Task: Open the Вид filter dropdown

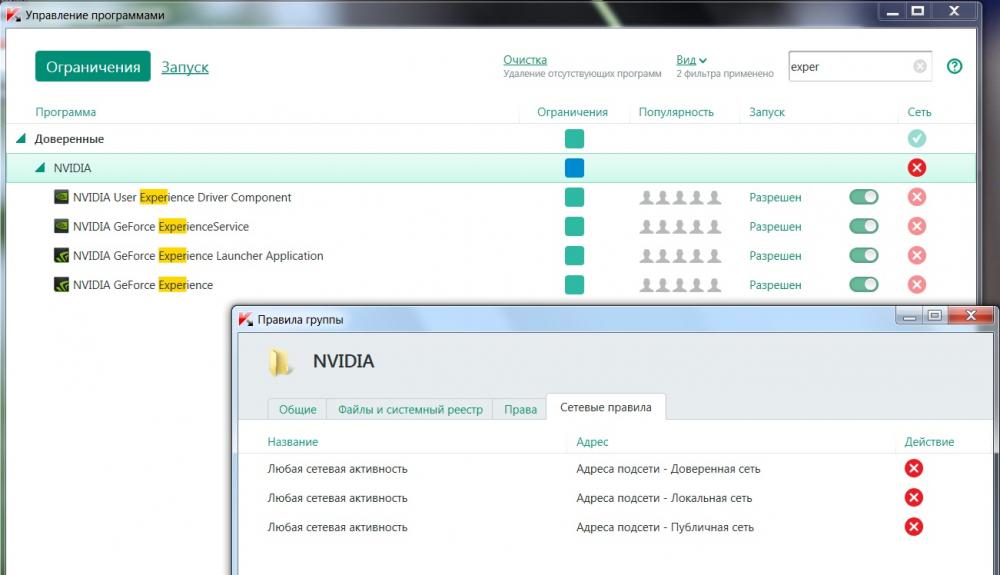Action: coord(691,60)
